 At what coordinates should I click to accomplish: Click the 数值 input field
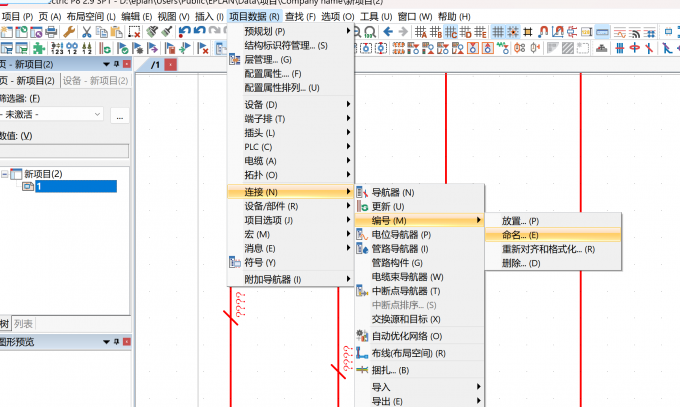coord(64,151)
